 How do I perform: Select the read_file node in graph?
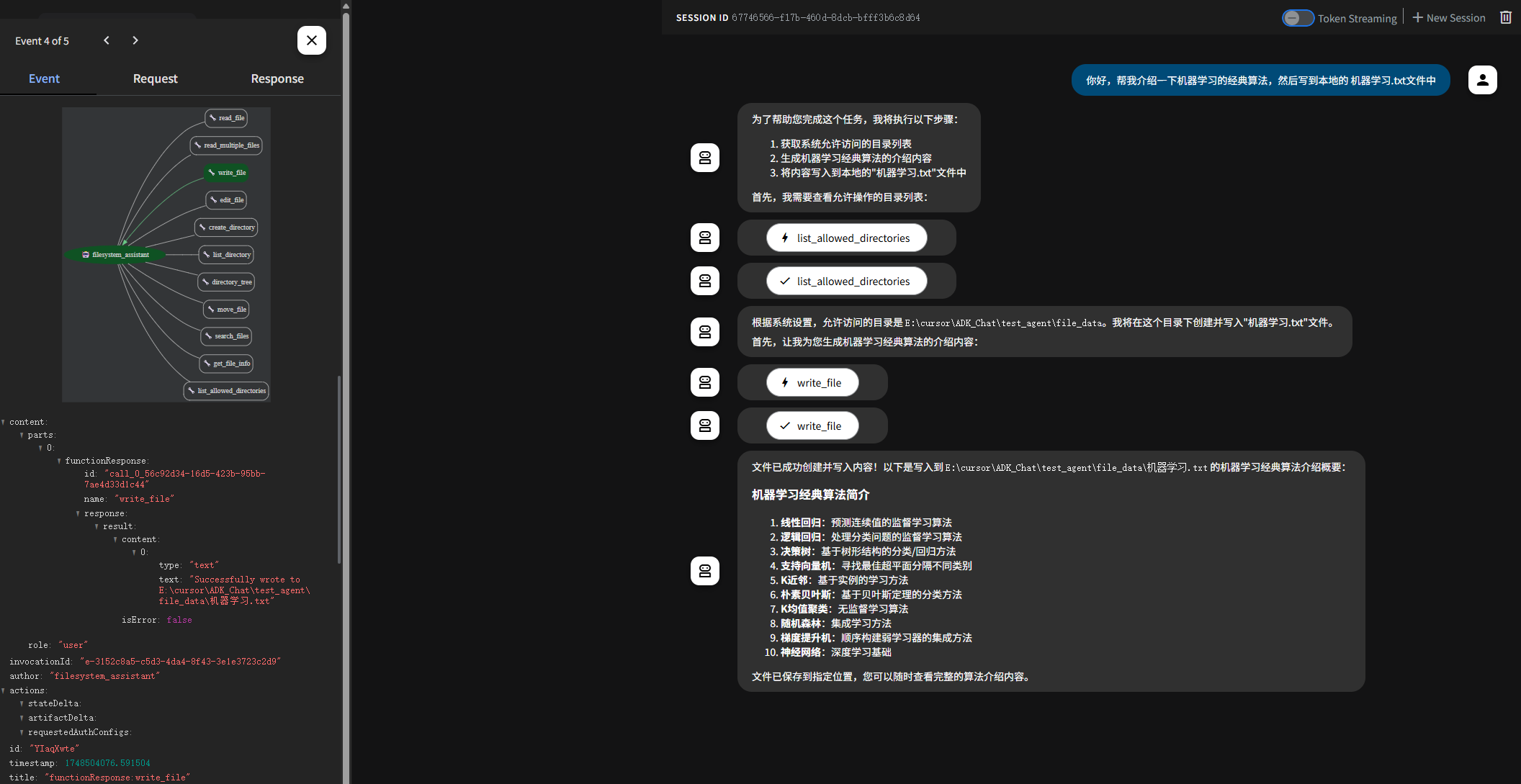pos(227,118)
